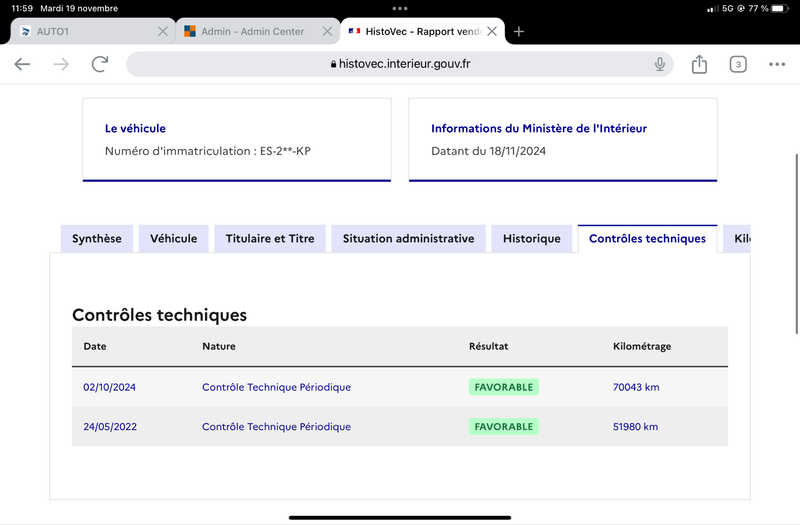Show the open tabs counter

click(738, 64)
